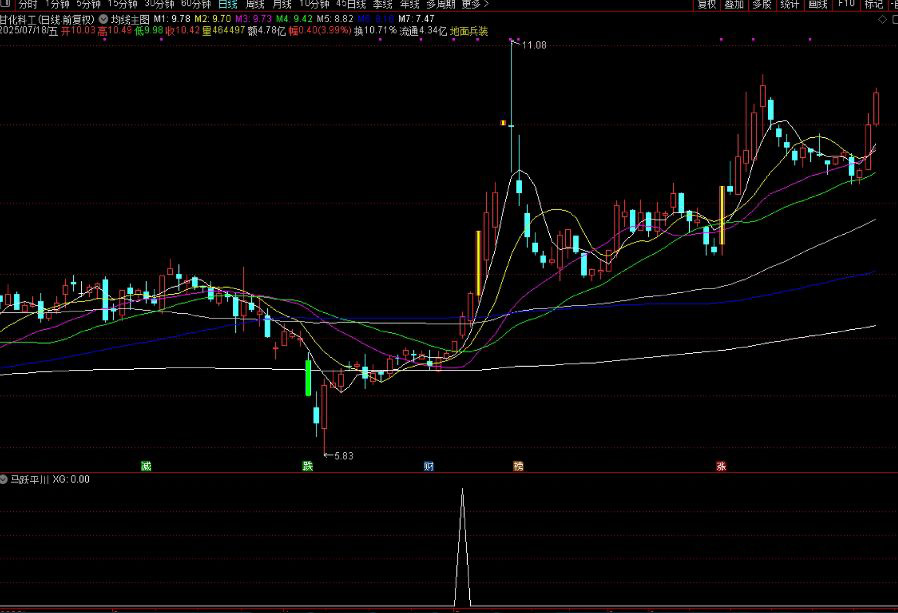Image resolution: width=898 pixels, height=613 pixels.
Task: Expand the 均线主图 indicator dropdown arrow
Action: 104,18
